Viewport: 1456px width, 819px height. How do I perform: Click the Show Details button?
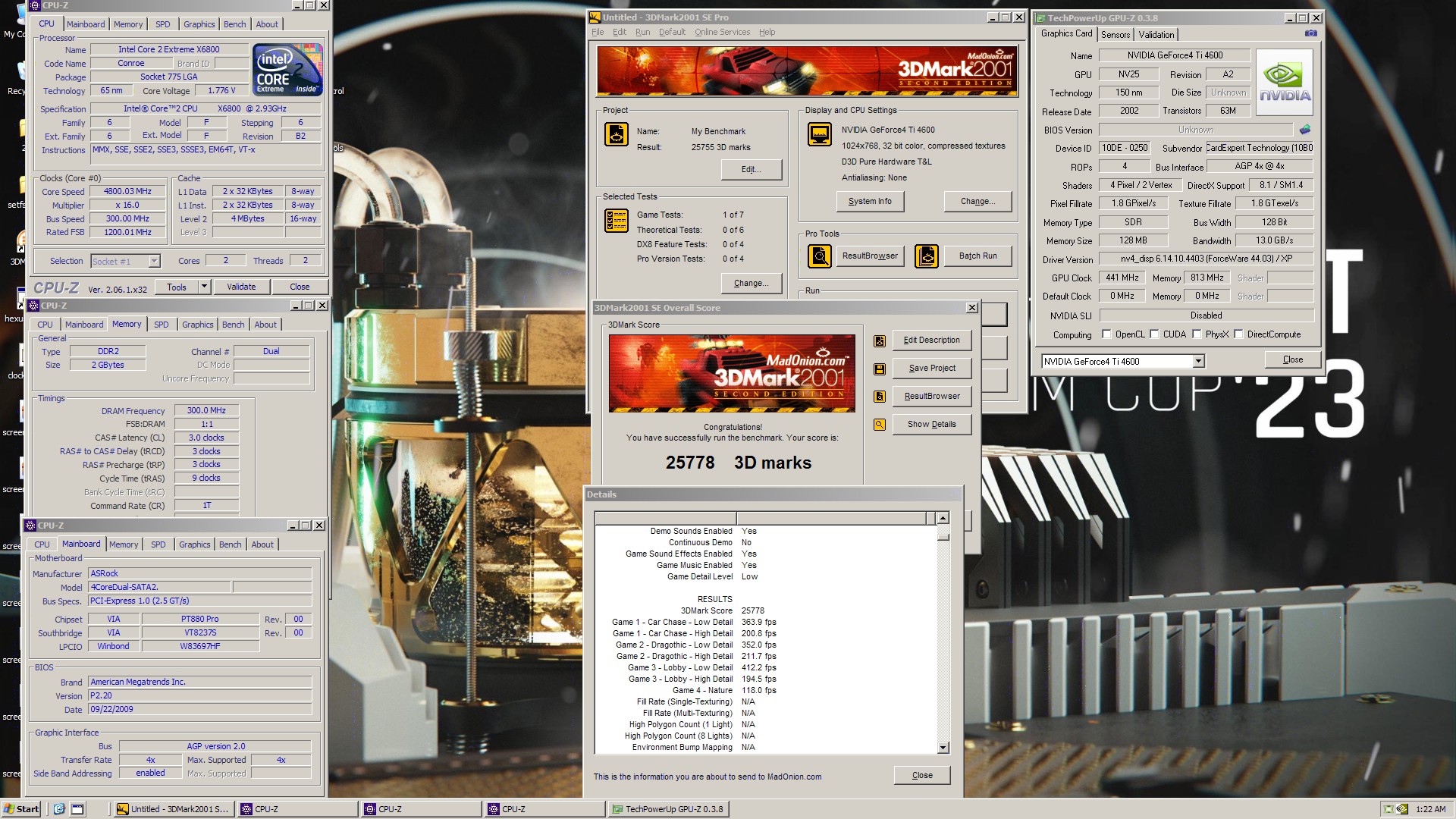pos(931,425)
